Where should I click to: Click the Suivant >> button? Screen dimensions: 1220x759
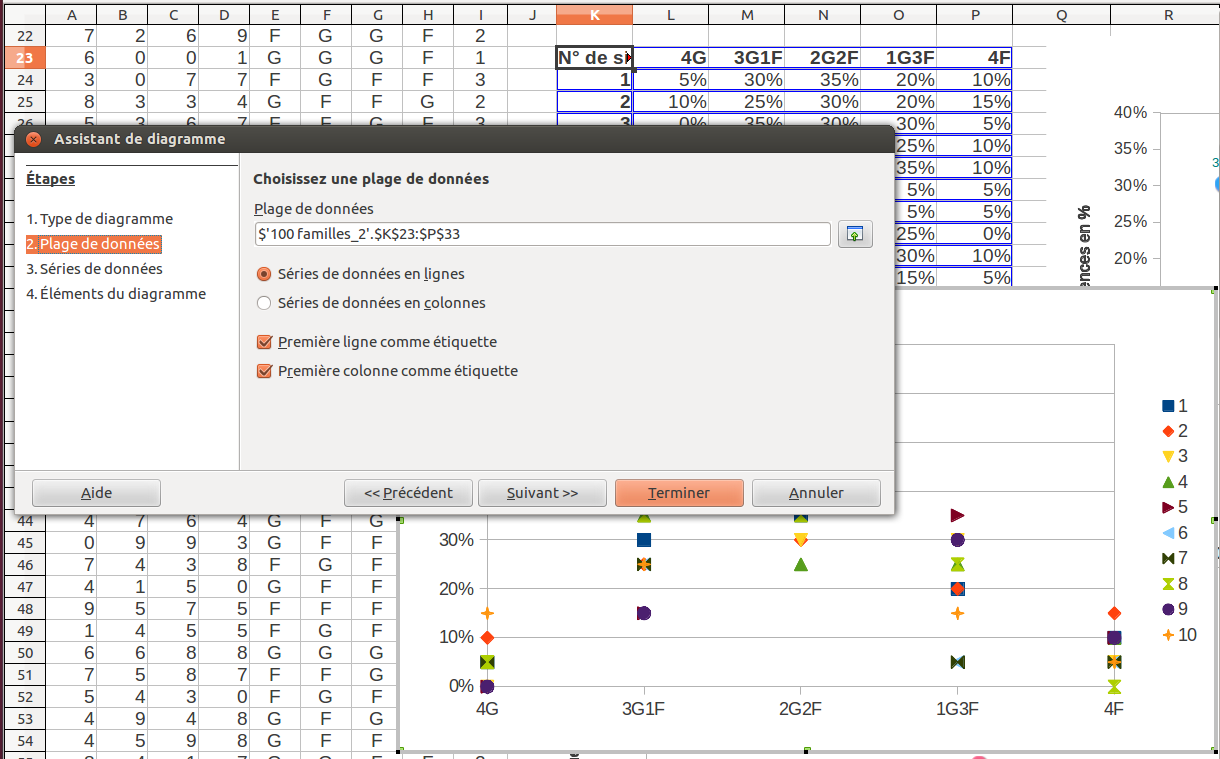click(542, 493)
